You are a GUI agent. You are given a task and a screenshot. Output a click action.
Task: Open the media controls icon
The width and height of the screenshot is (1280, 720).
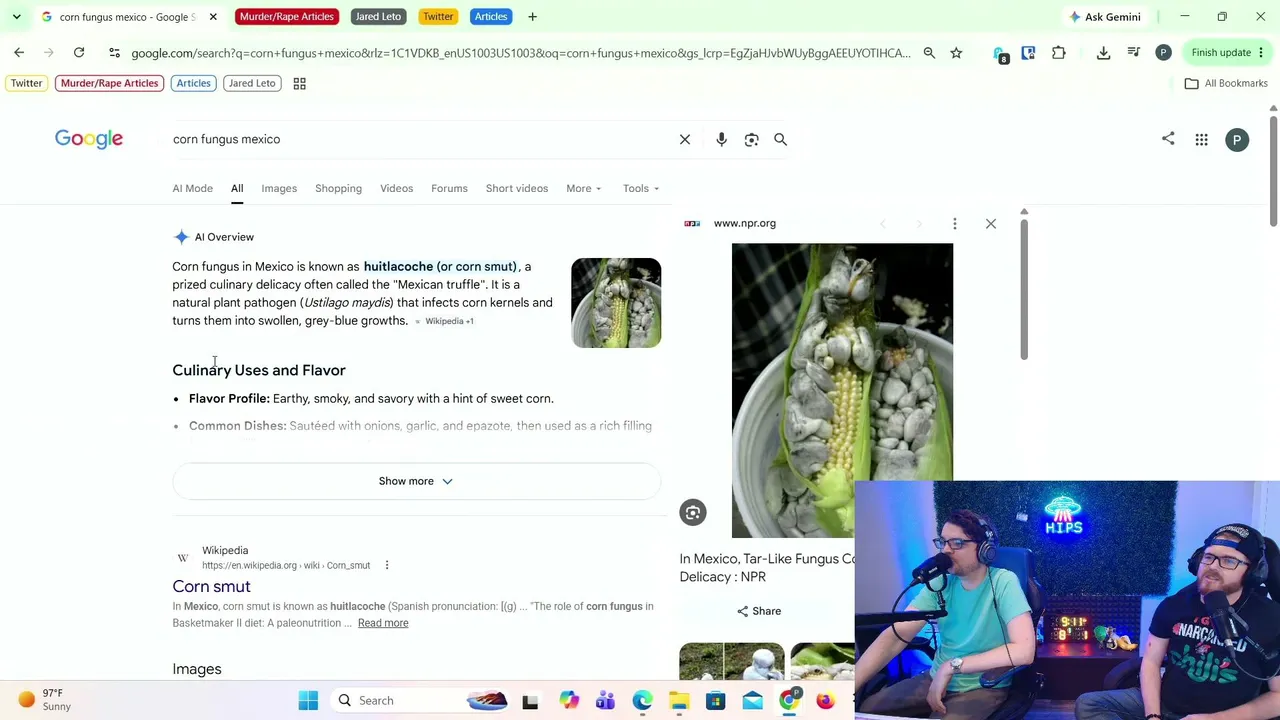1134,52
